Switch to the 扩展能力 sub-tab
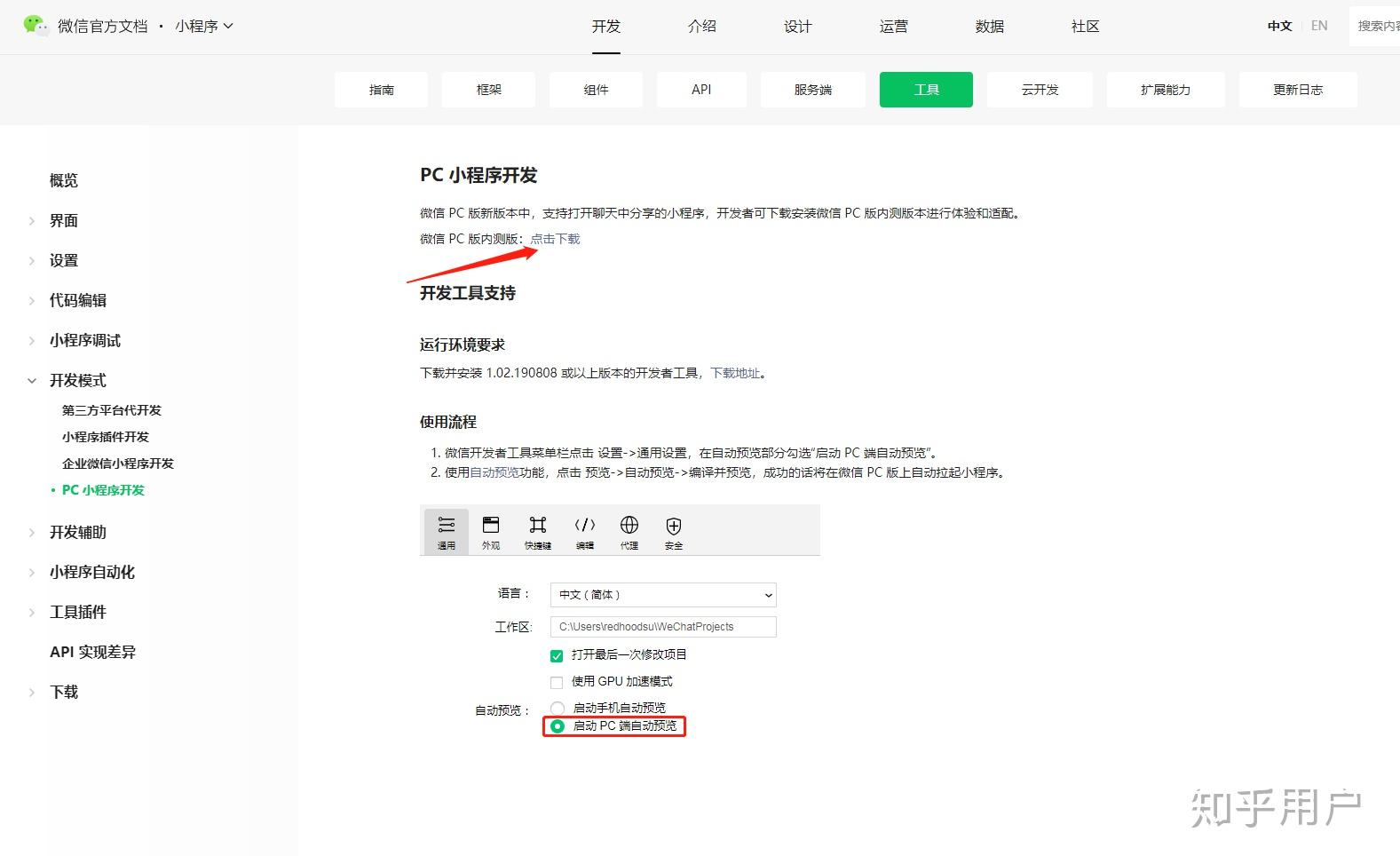This screenshot has width=1400, height=856. (1166, 90)
